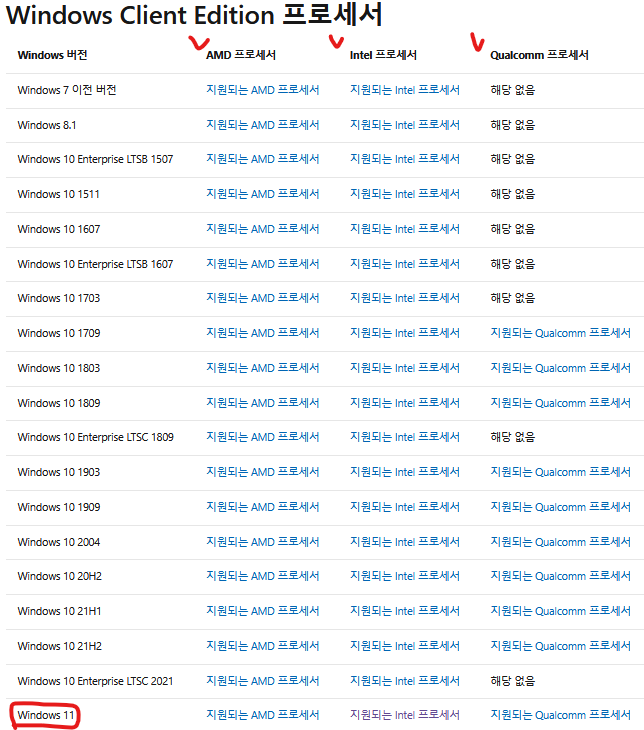Click the 'Windows 버전' column header
This screenshot has height=730, width=644.
click(52, 55)
